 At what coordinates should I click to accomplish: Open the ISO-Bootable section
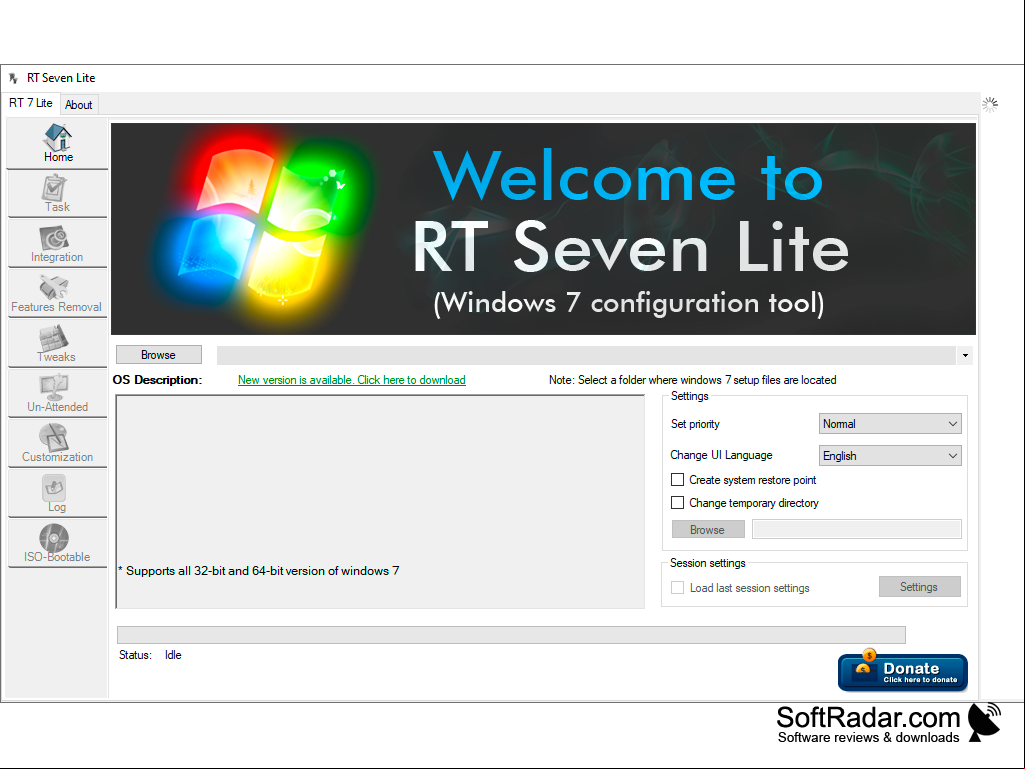point(58,543)
